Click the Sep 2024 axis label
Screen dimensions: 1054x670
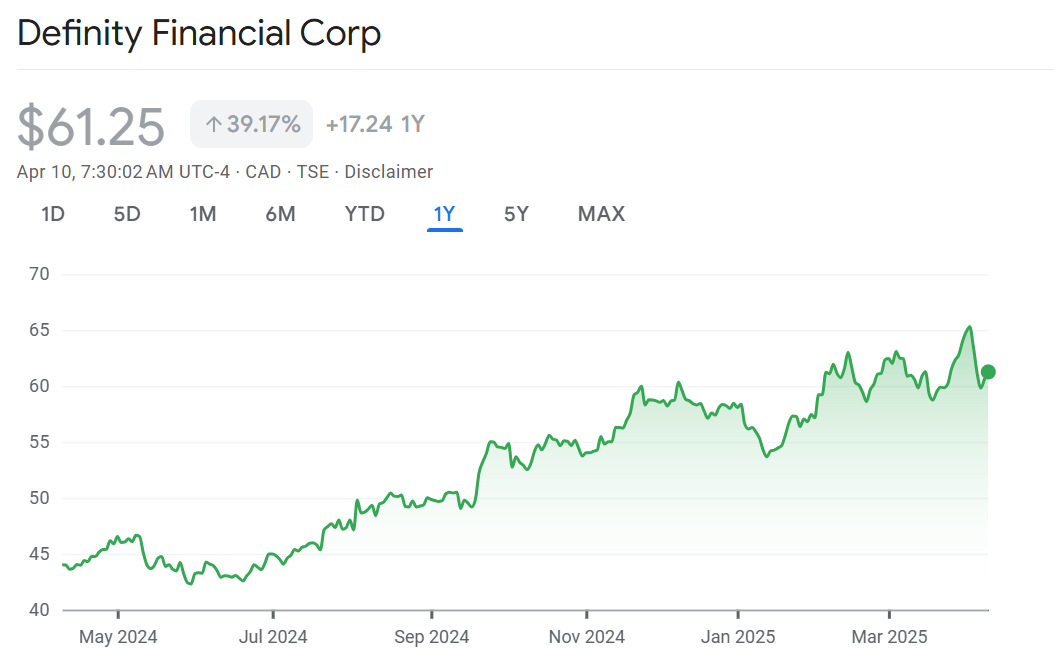(432, 636)
